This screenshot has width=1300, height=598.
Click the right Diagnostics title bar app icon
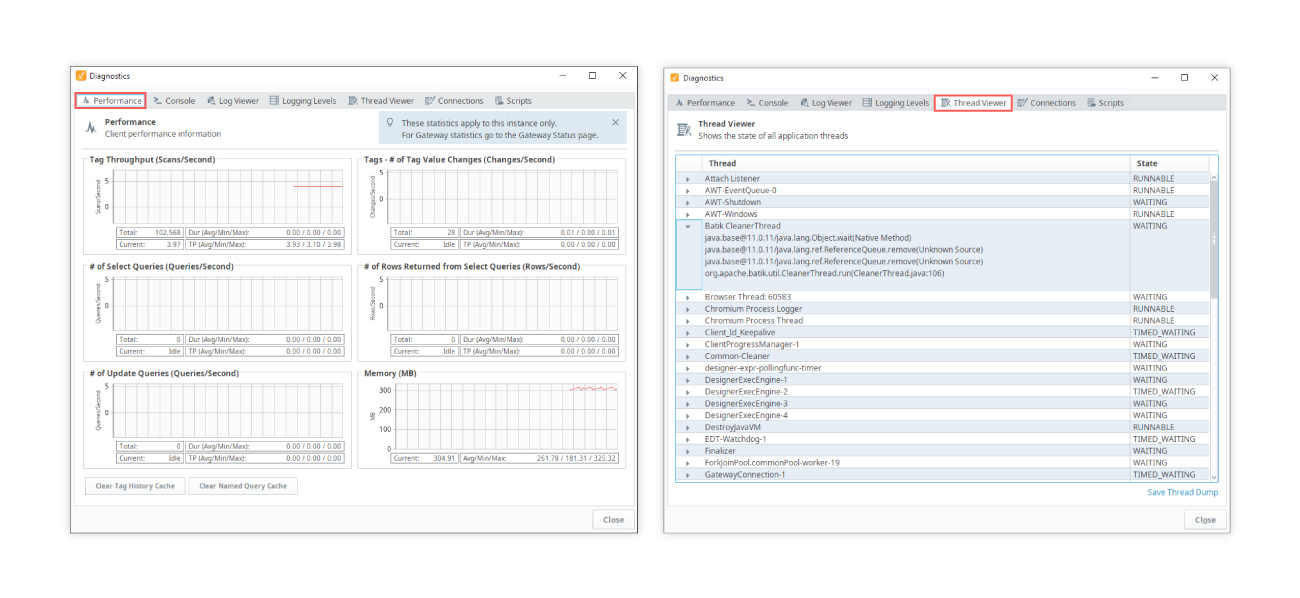[674, 78]
